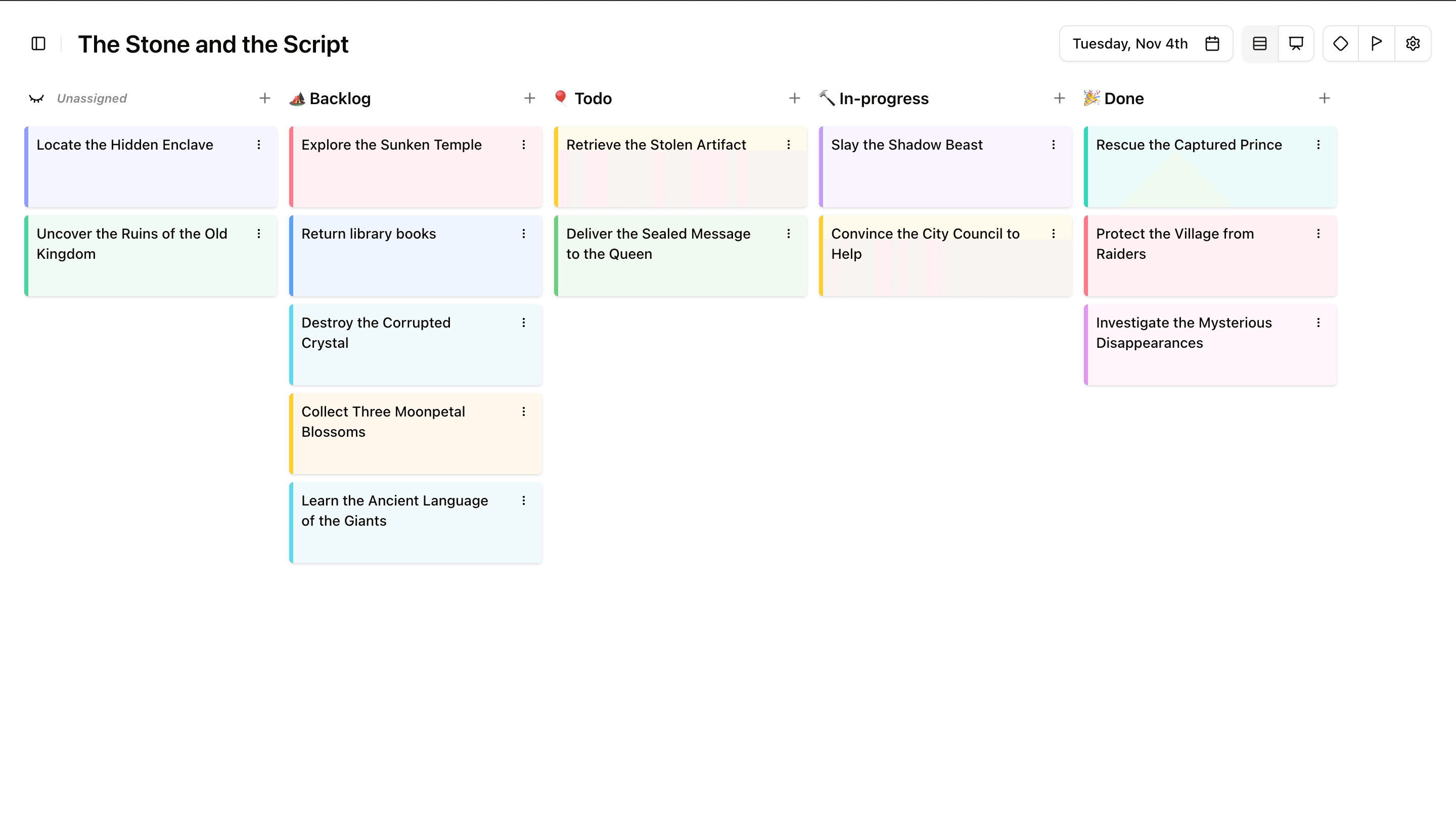Open options for Rescue the Captured Prince
Image resolution: width=1456 pixels, height=828 pixels.
[1318, 145]
